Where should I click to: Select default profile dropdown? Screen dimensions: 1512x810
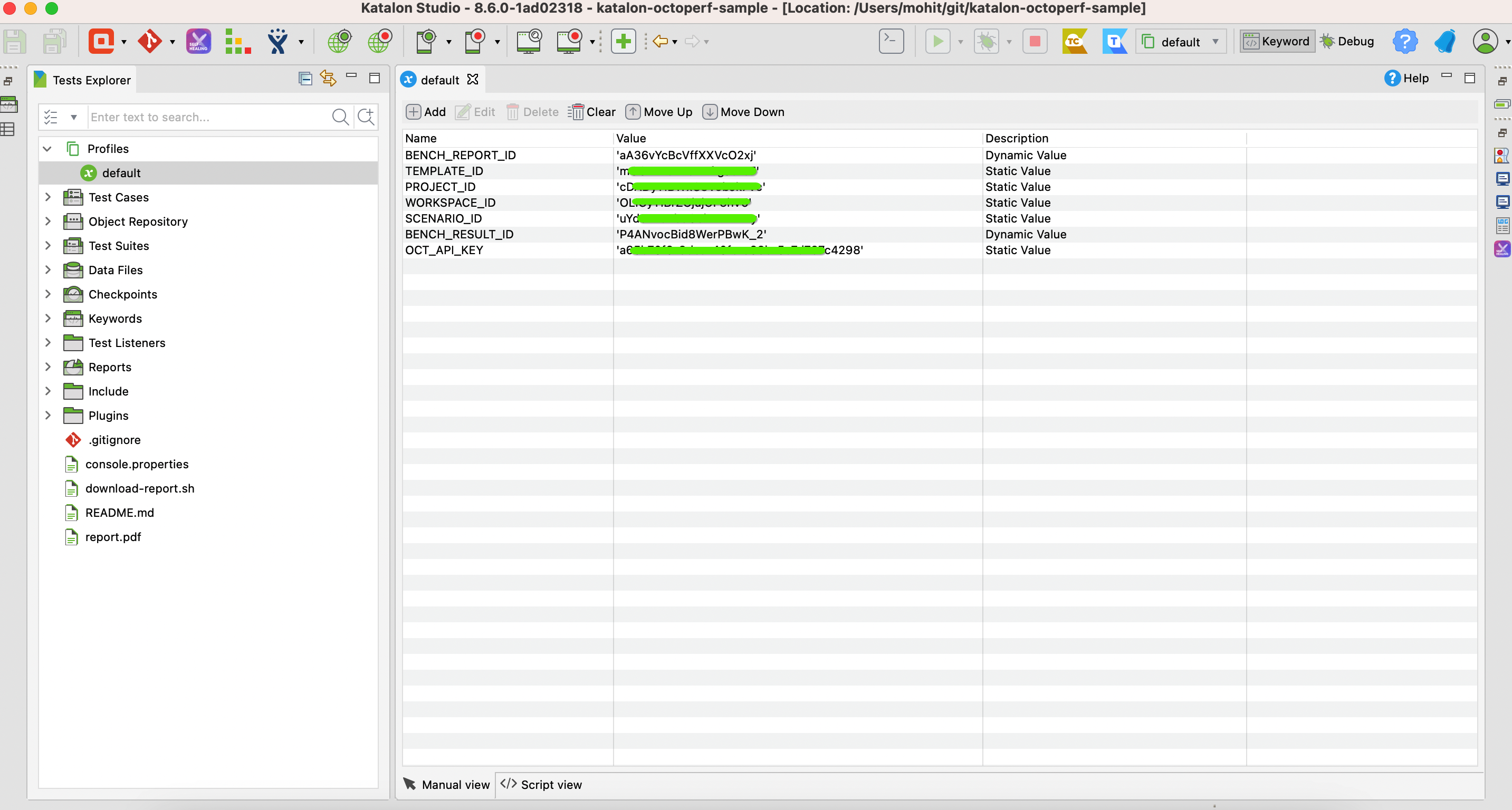1183,41
